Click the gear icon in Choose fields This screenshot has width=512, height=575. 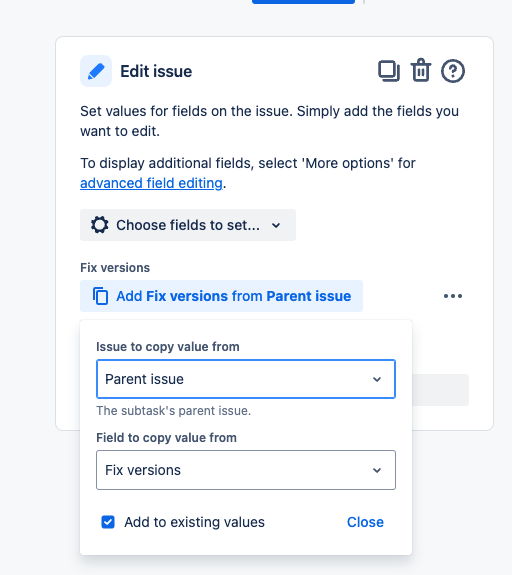100,225
